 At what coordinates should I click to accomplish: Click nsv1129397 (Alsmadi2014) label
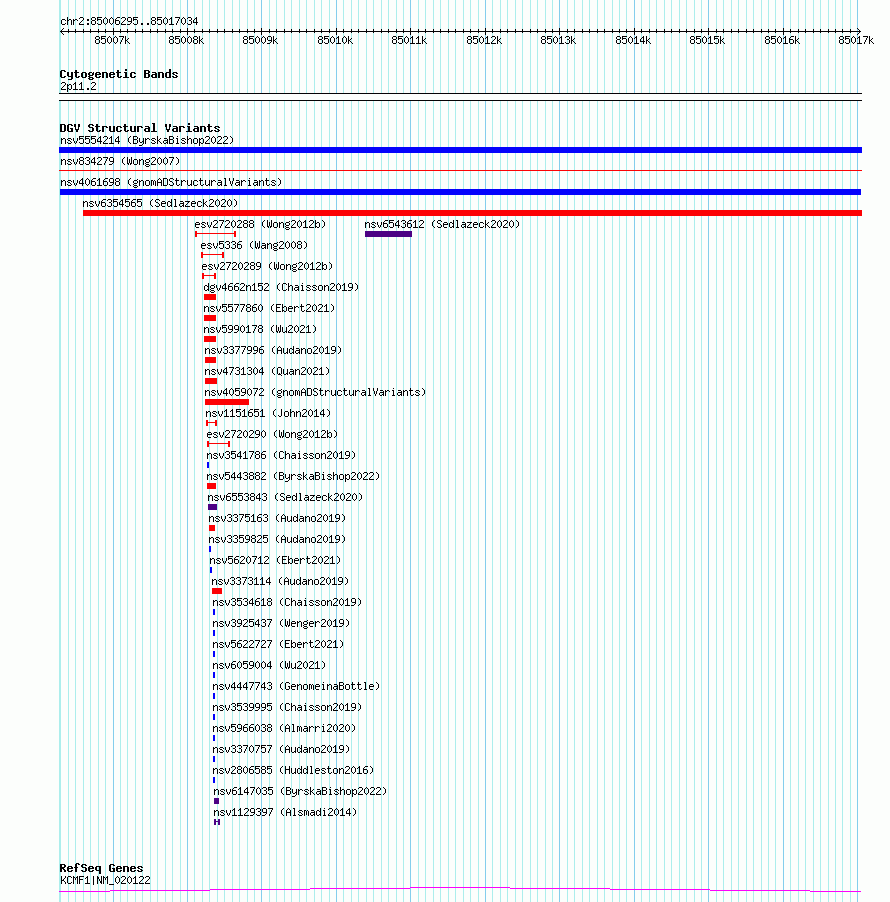coord(285,812)
